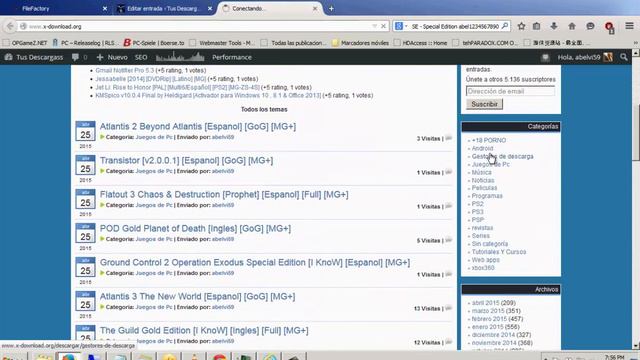The width and height of the screenshot is (640, 360).
Task: Open the PC-Spiele Boerse.to bookmark
Action: [x=154, y=43]
